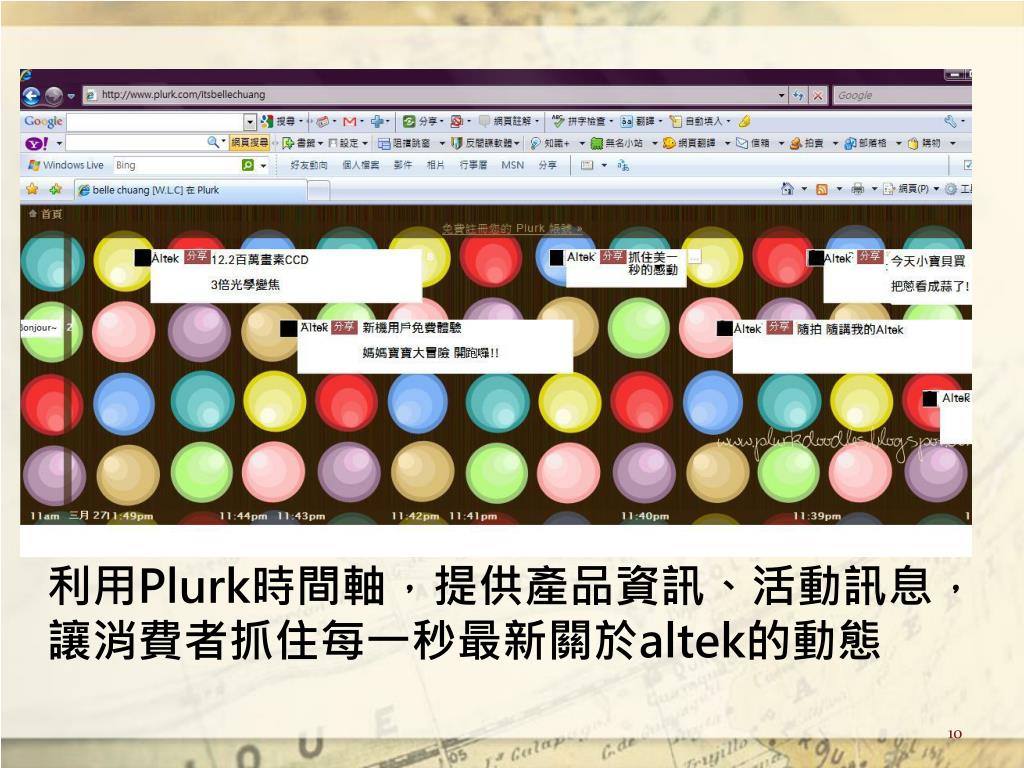Open the 網頁(P) page menu

(910, 189)
